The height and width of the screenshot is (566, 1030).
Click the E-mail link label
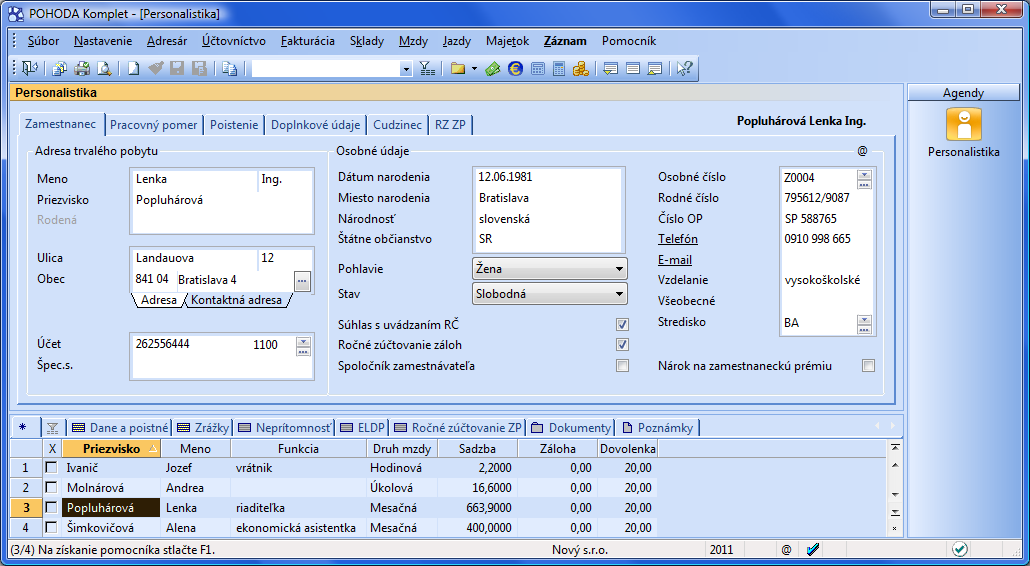point(675,260)
